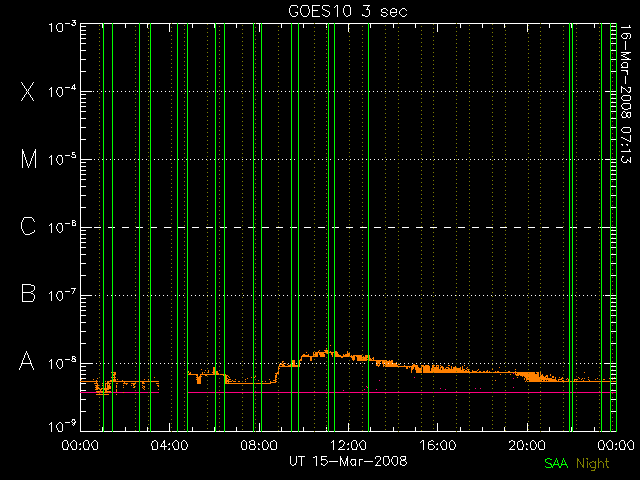This screenshot has height=480, width=640.
Task: Click the Night legend label
Action: pos(593,463)
